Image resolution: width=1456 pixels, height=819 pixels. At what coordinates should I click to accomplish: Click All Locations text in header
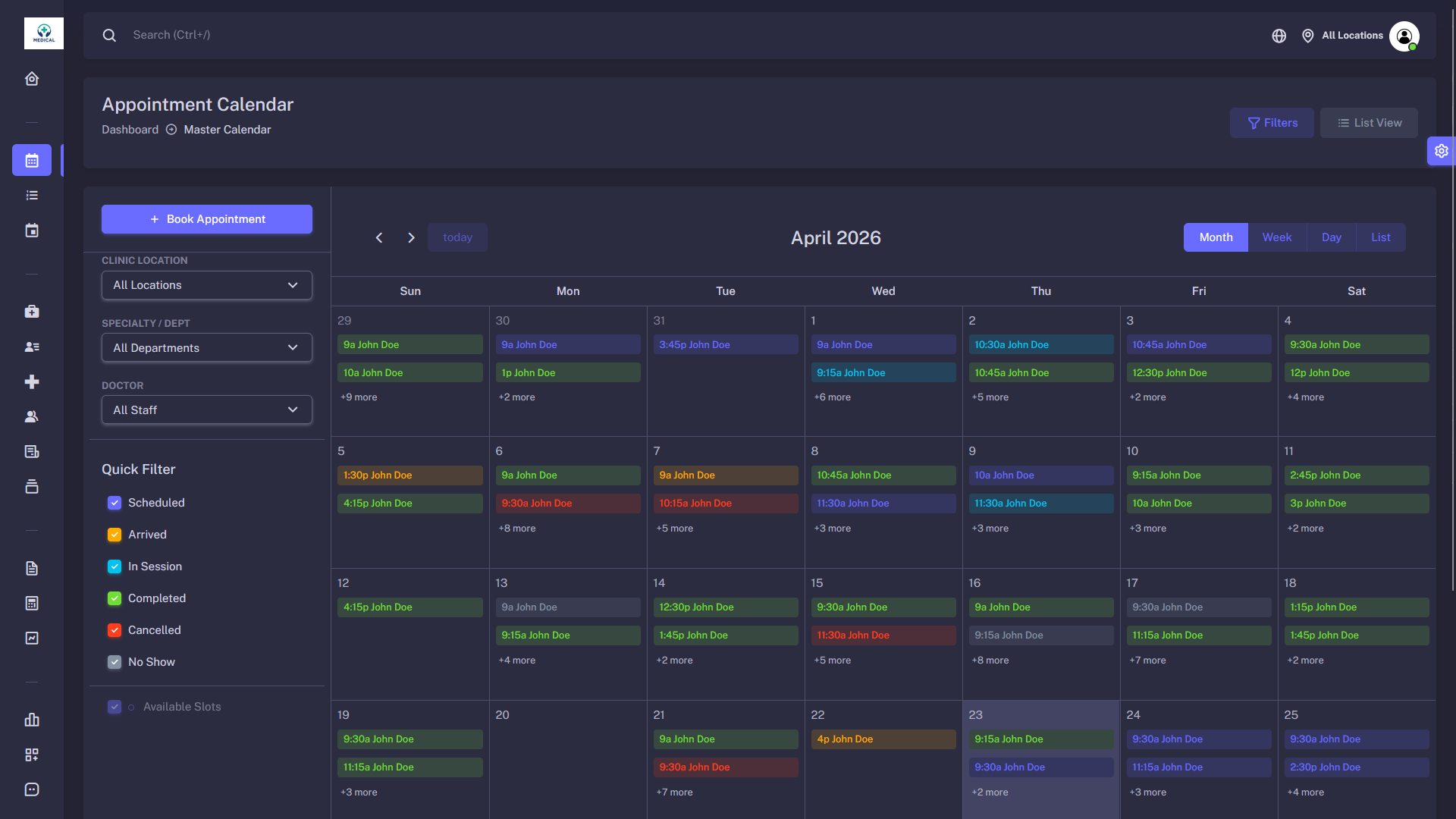click(x=1352, y=36)
